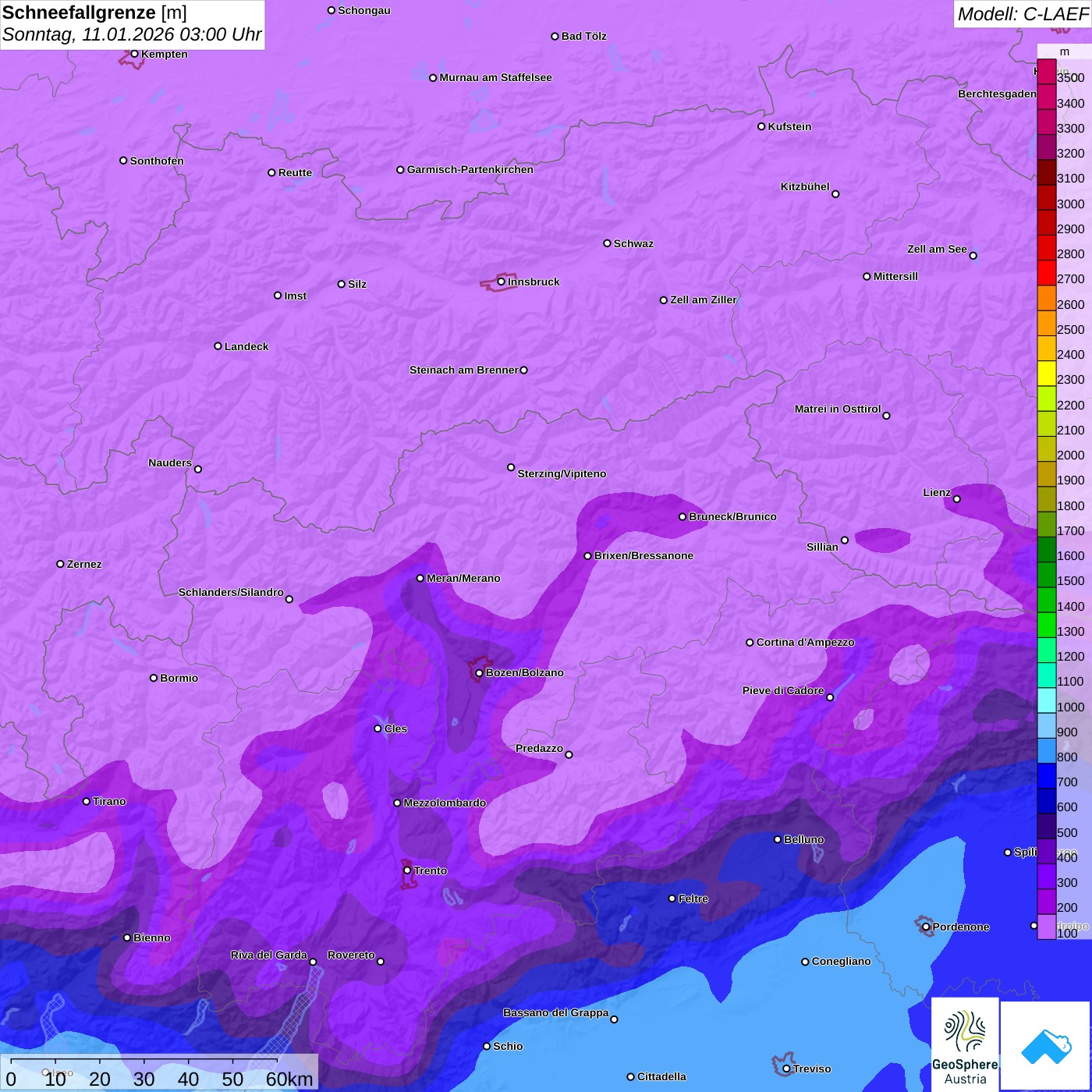Click the Sillian city marker circle
The height and width of the screenshot is (1092, 1092).
(845, 540)
